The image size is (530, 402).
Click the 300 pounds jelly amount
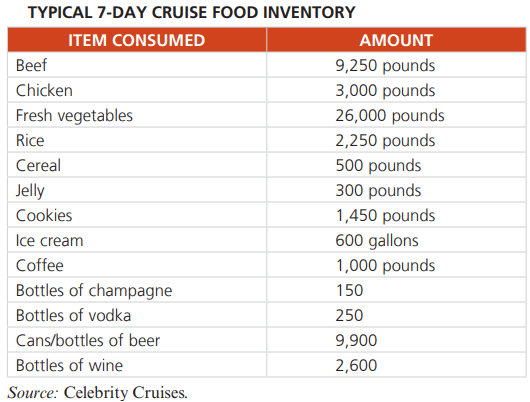tap(378, 191)
